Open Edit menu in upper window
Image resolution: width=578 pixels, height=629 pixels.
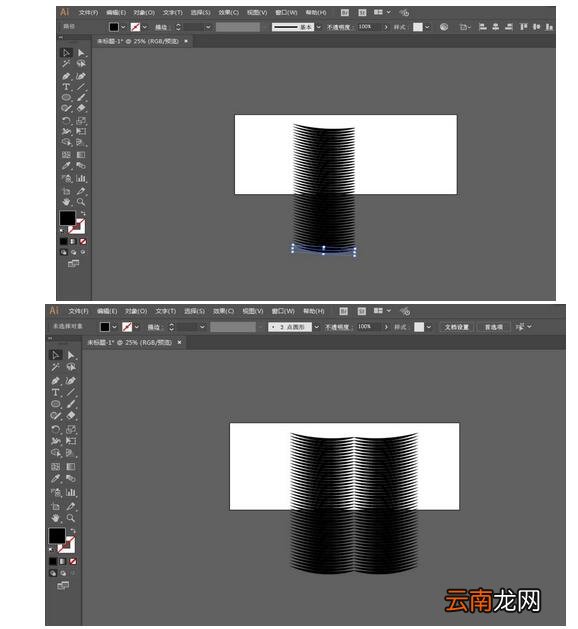tap(116, 12)
